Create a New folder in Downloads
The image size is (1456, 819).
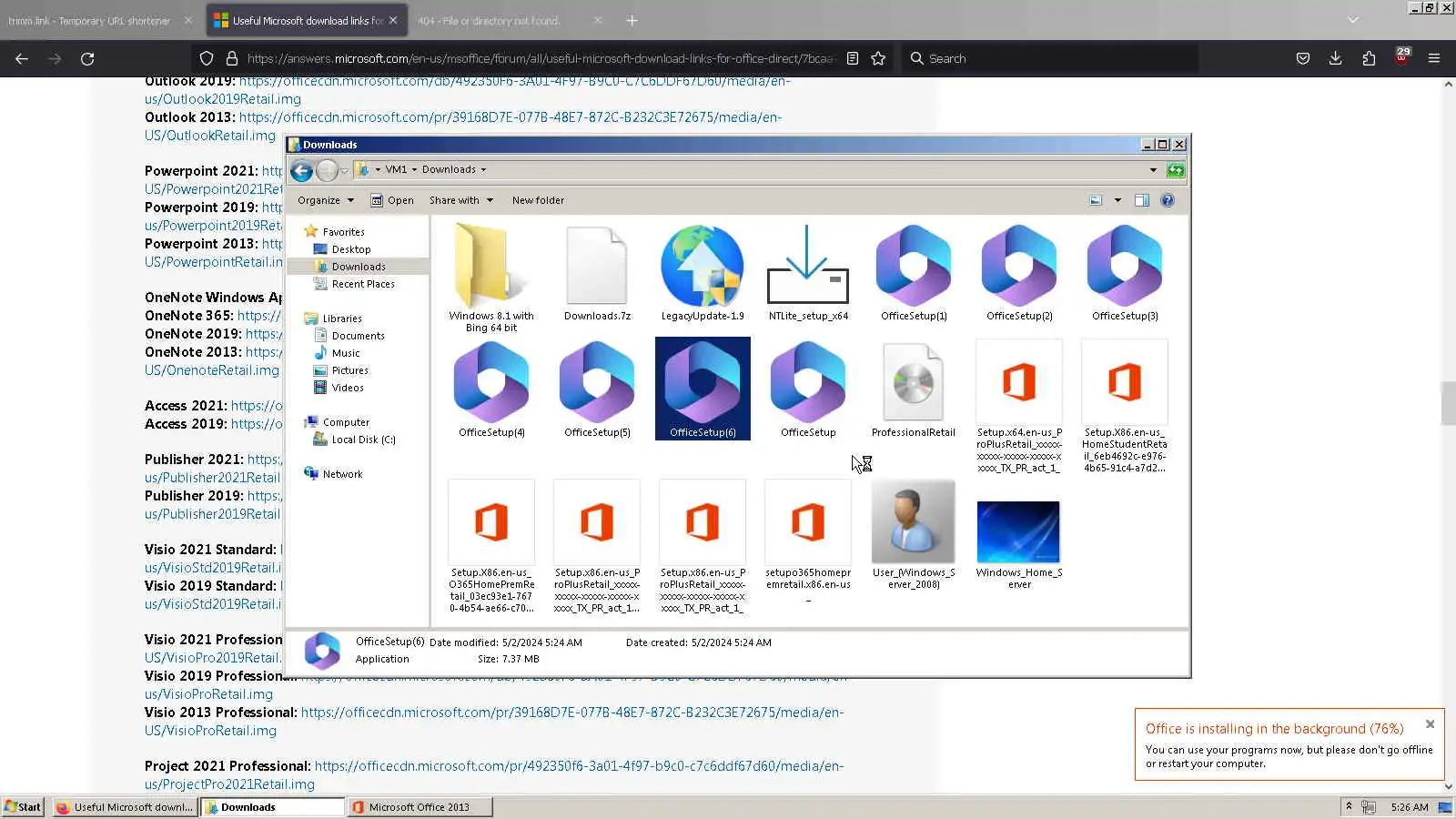point(538,200)
